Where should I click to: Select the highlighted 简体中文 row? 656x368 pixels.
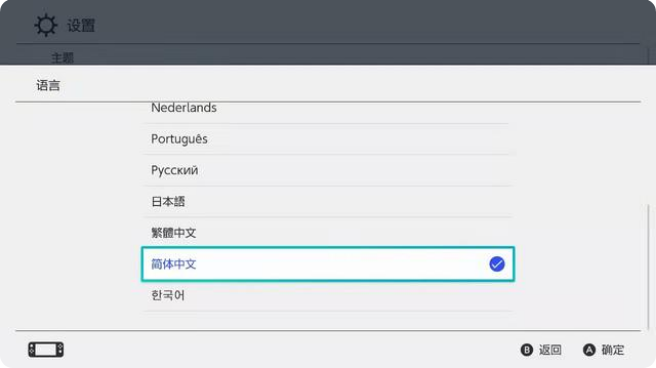328,264
